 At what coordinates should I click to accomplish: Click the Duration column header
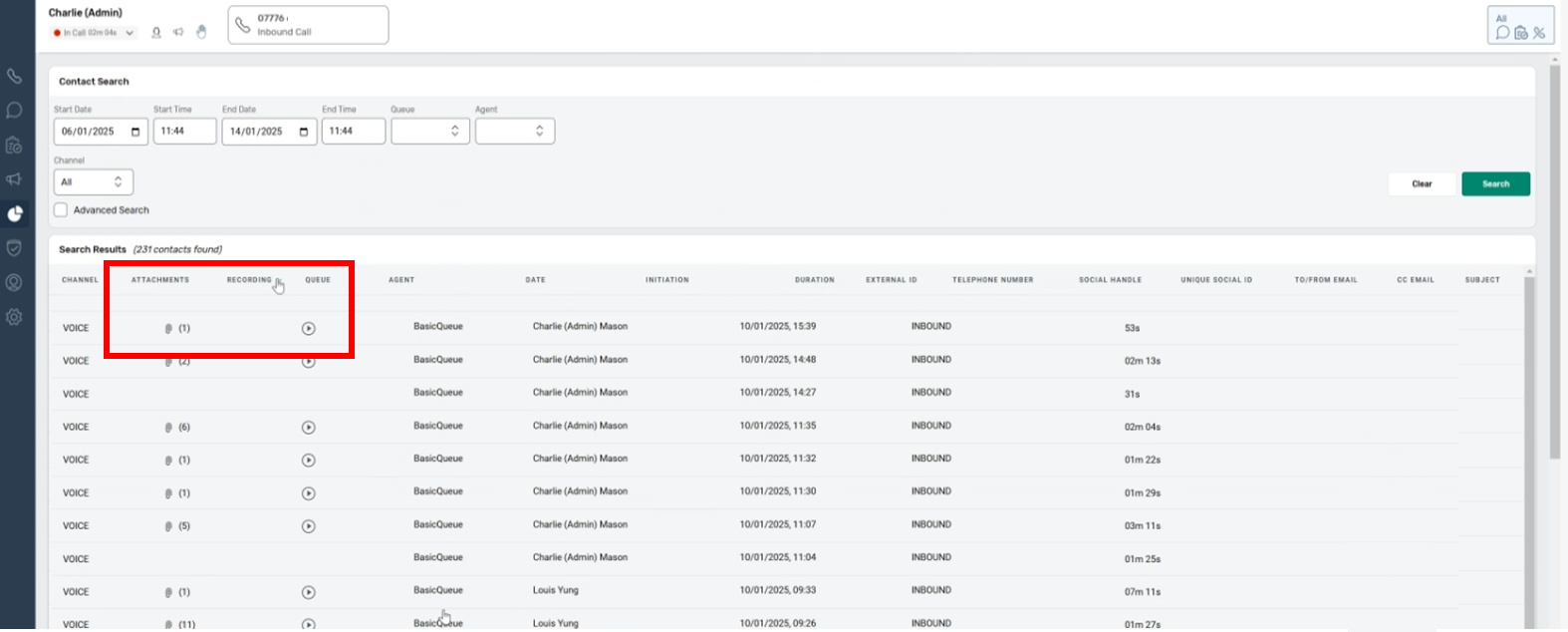click(814, 280)
